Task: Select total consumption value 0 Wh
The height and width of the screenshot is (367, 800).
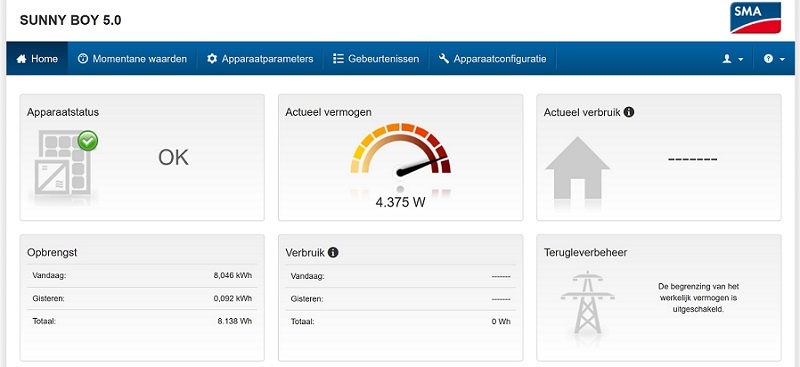Action: (501, 322)
